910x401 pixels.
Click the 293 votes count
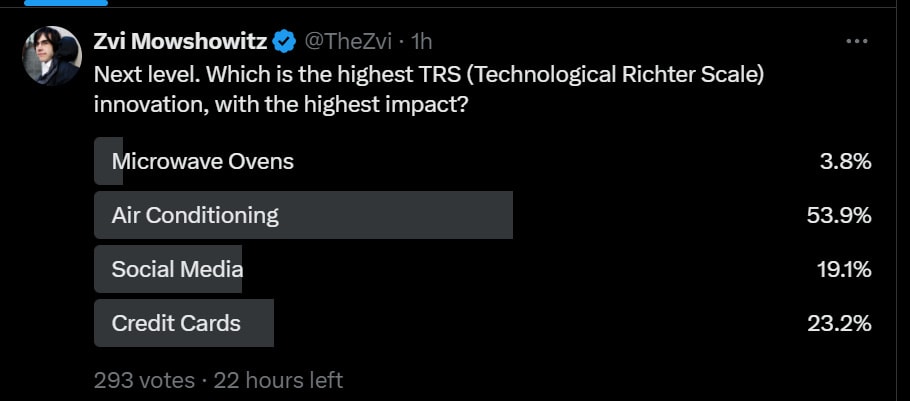click(x=144, y=381)
